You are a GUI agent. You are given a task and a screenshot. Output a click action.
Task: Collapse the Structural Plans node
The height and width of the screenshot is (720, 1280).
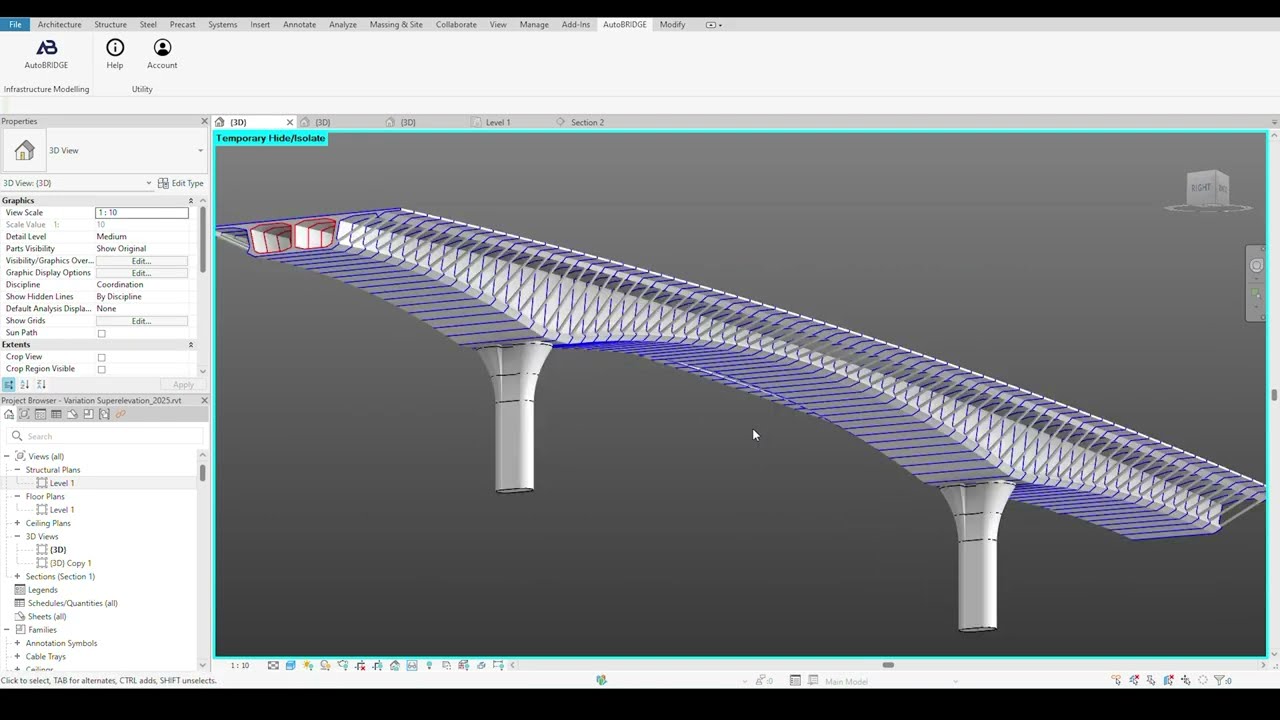point(17,470)
